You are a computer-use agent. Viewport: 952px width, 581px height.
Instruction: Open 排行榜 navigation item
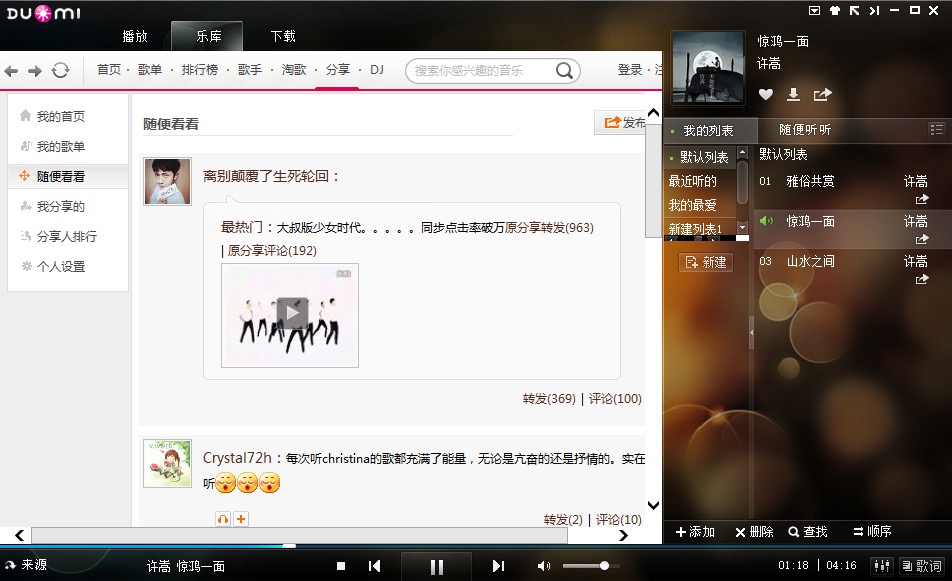tap(200, 70)
